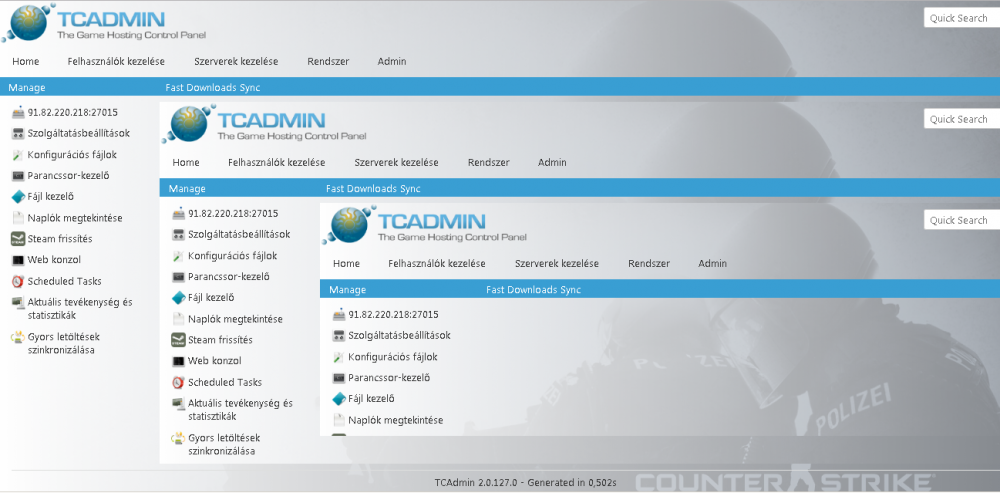This screenshot has height=493, width=1000.
Task: Focus the topmost Quick Search field
Action: 959,18
